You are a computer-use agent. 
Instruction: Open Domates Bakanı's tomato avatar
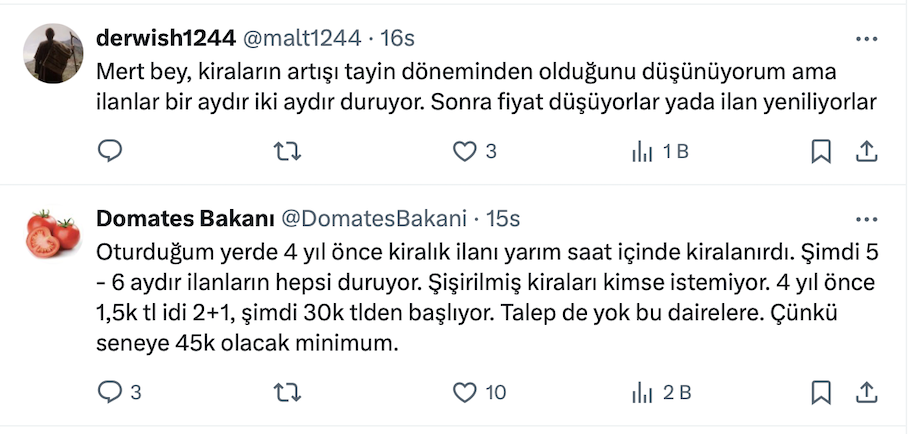[53, 233]
